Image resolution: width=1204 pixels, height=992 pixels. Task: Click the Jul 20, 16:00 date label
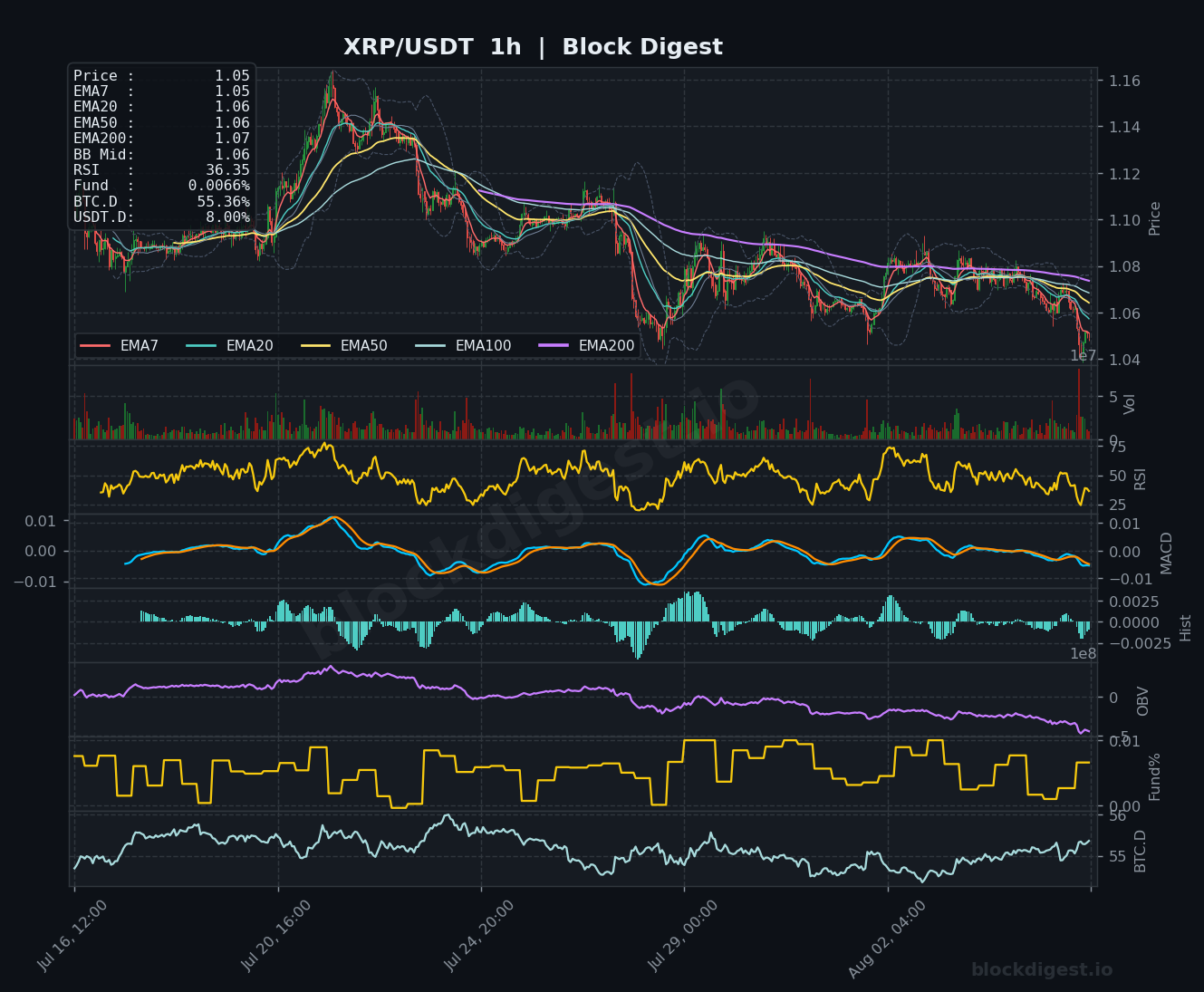tap(276, 936)
